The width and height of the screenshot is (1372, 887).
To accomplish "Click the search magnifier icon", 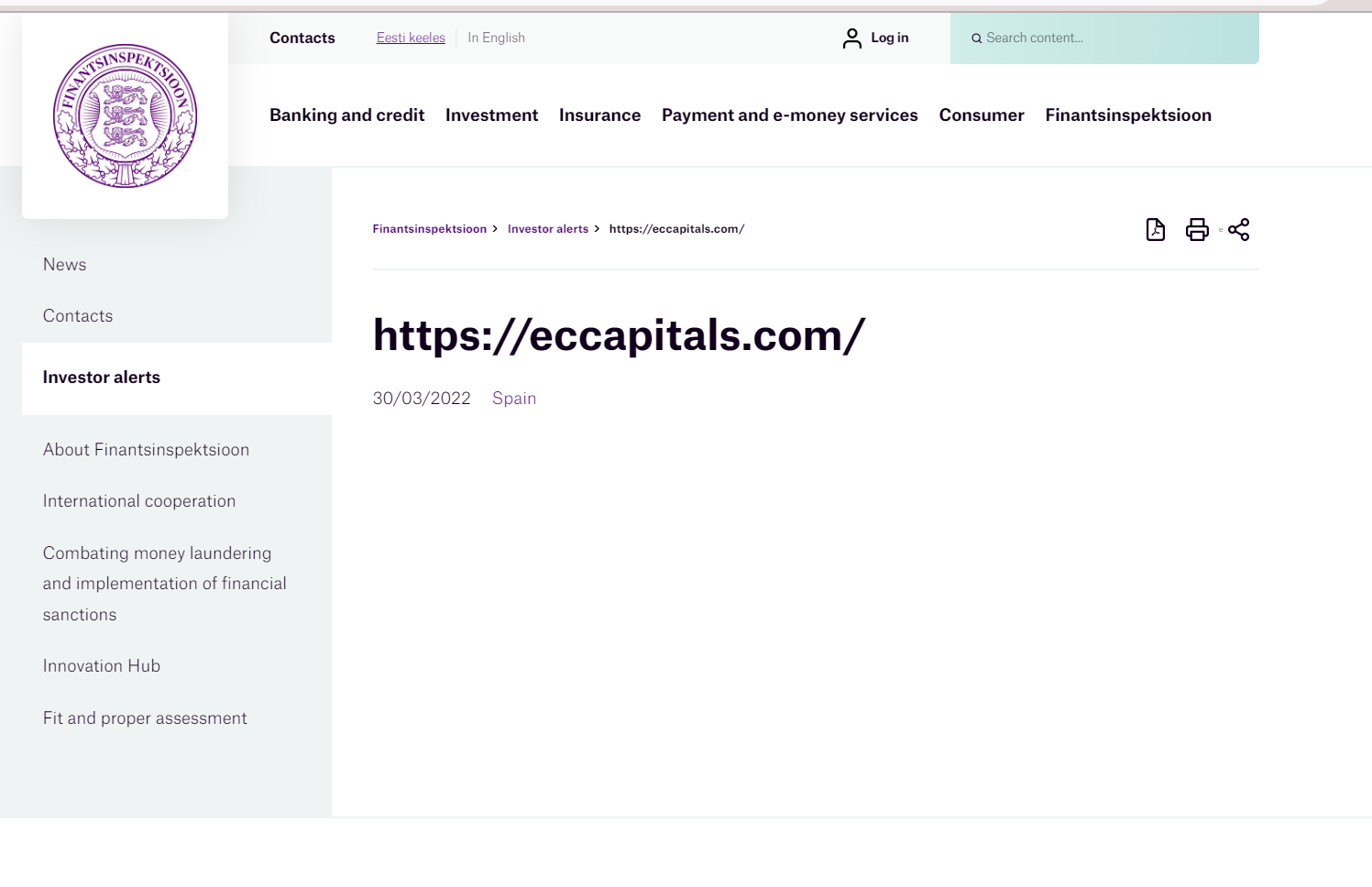I will coord(977,38).
